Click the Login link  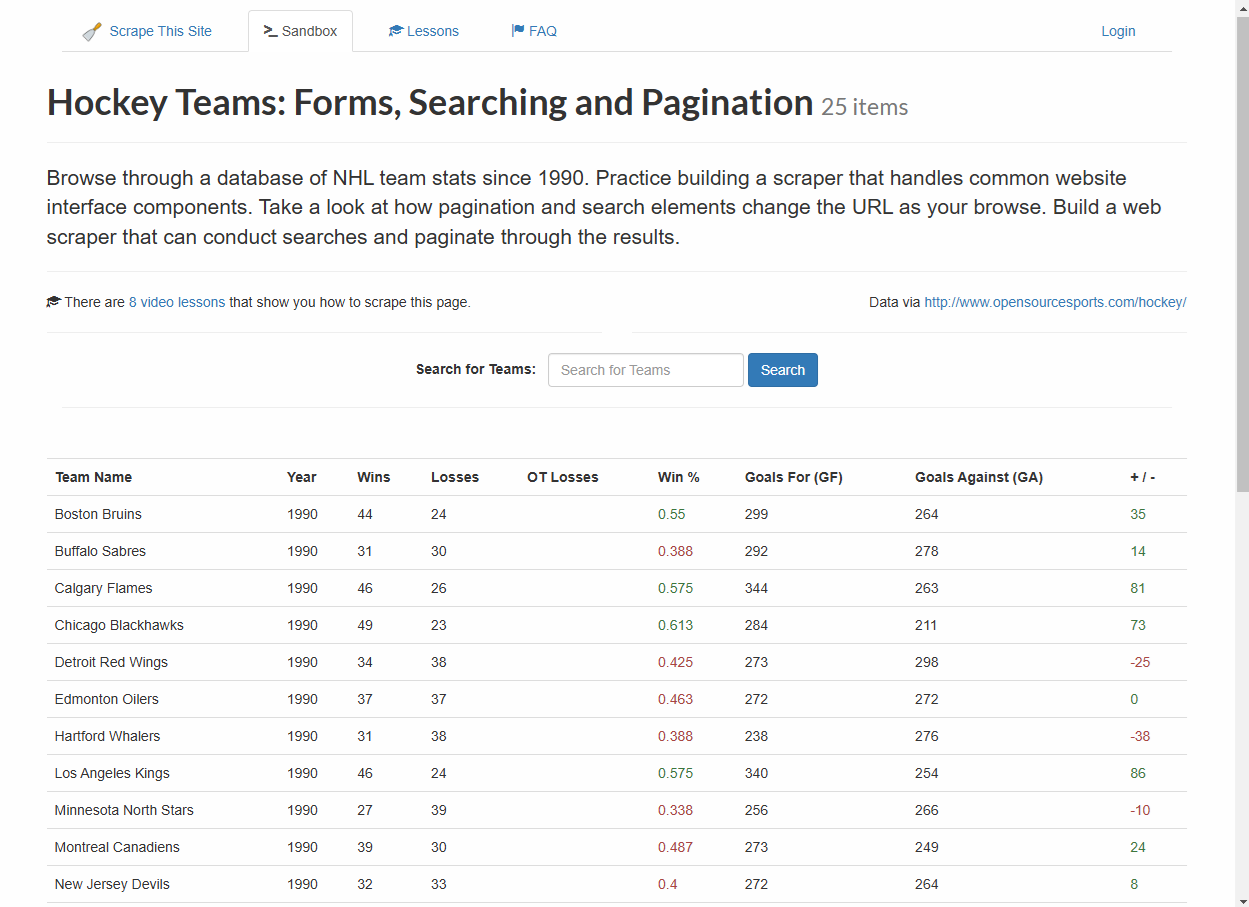1118,30
